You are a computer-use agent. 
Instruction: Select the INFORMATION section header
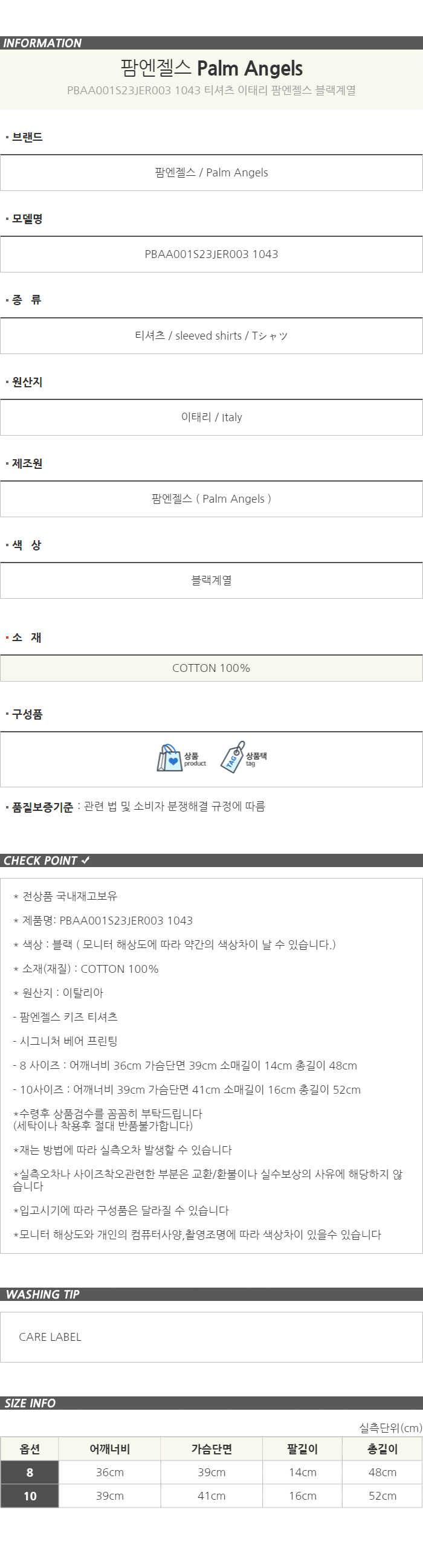click(x=211, y=43)
